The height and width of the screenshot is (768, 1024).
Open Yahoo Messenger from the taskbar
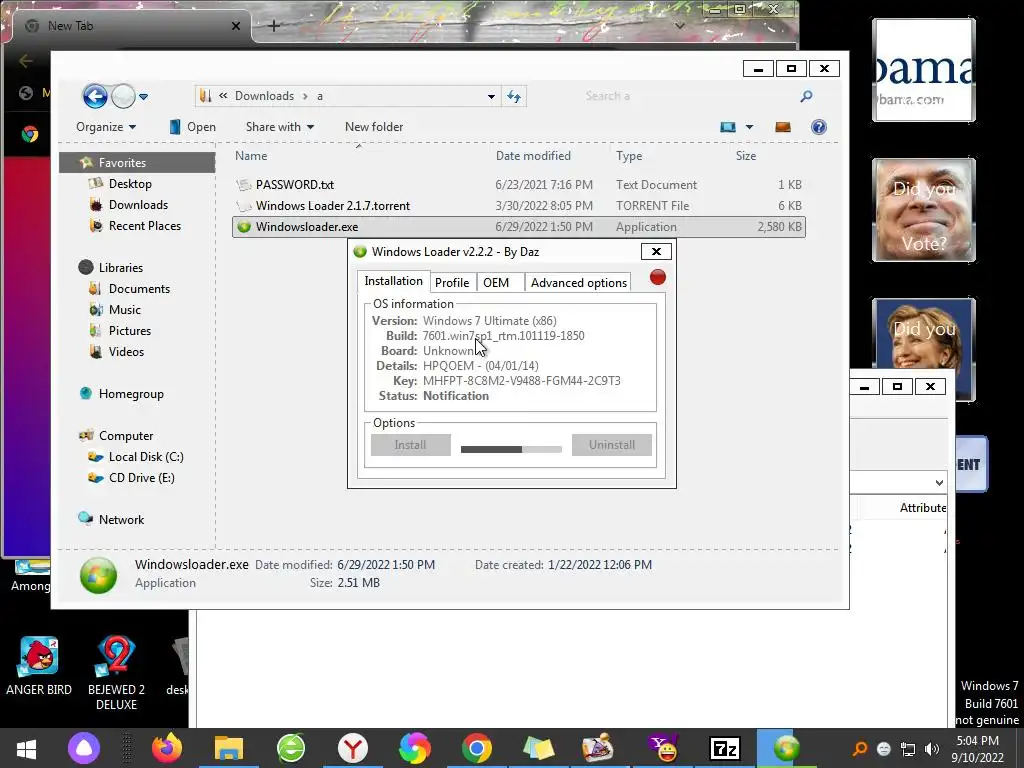(662, 748)
